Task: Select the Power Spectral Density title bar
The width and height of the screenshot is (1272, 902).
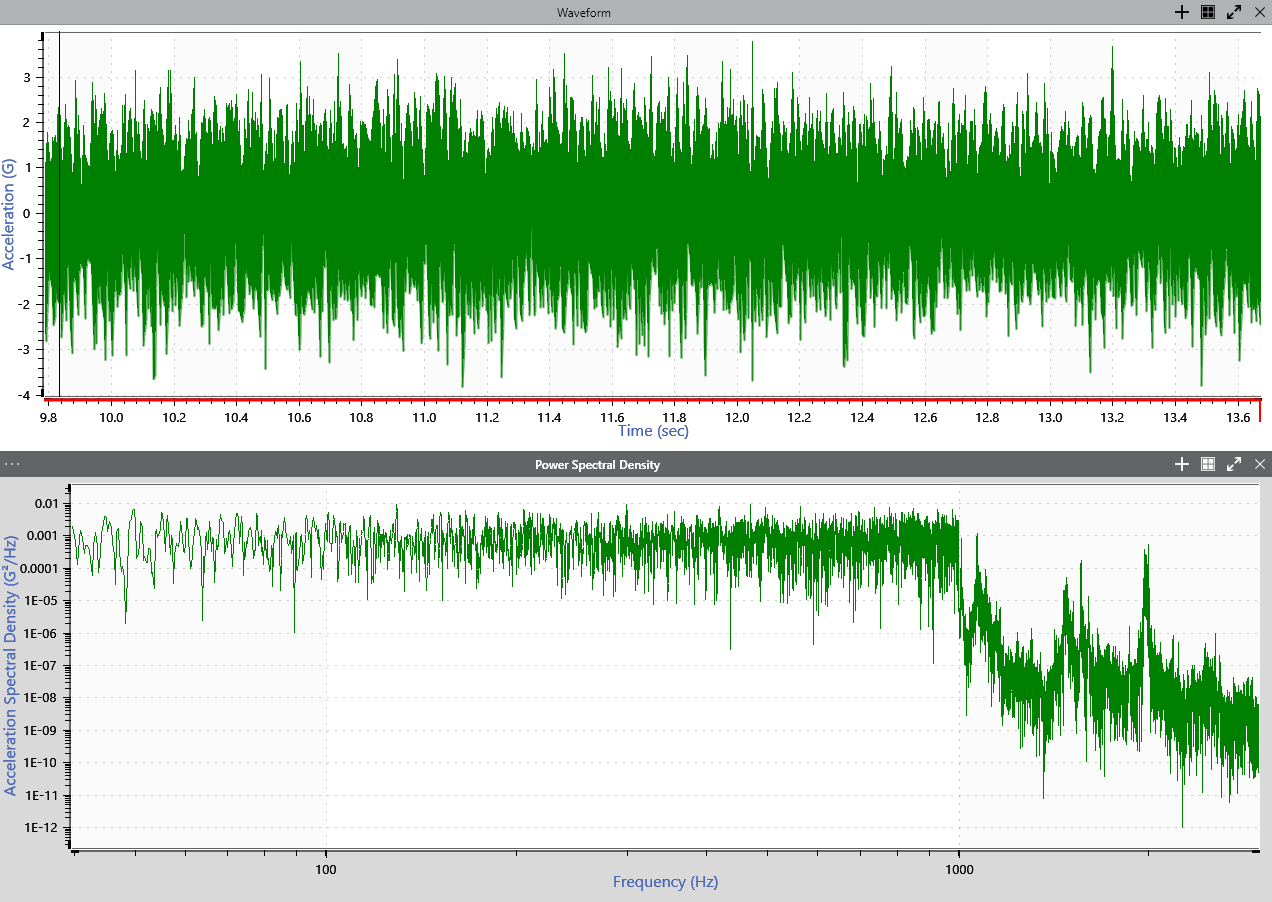Action: pos(597,464)
